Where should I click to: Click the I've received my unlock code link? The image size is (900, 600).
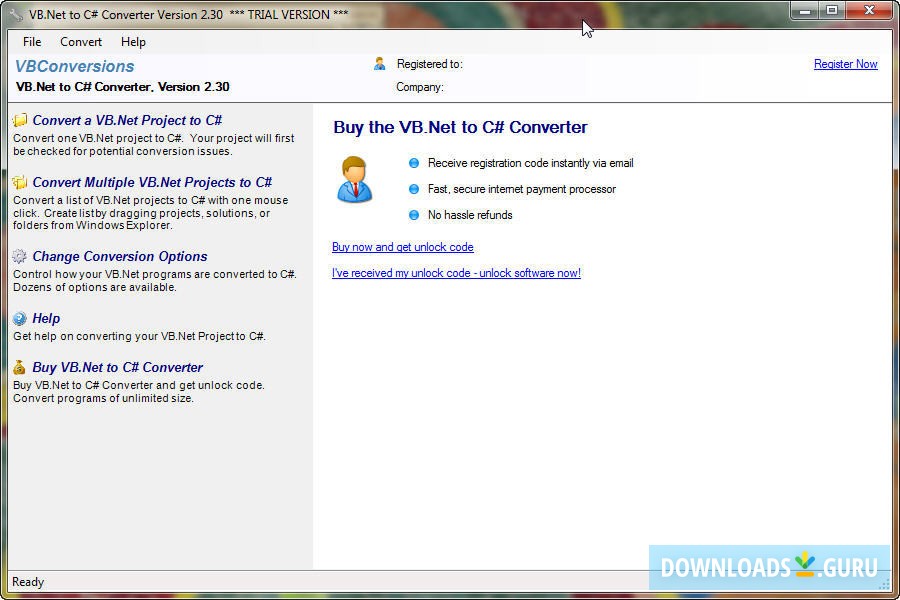[456, 273]
